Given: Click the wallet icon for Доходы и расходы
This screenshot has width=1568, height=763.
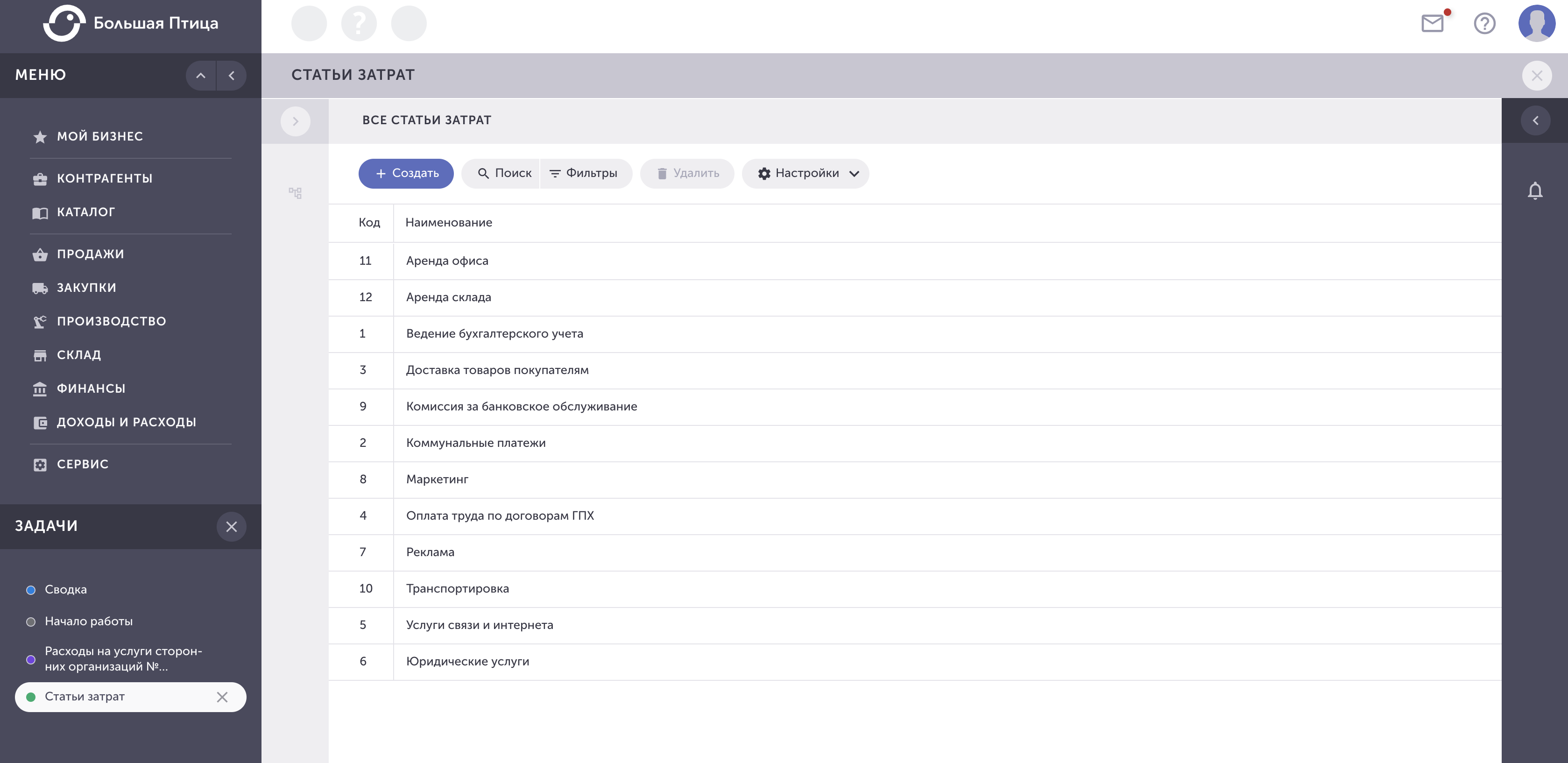Looking at the screenshot, I should [x=40, y=423].
